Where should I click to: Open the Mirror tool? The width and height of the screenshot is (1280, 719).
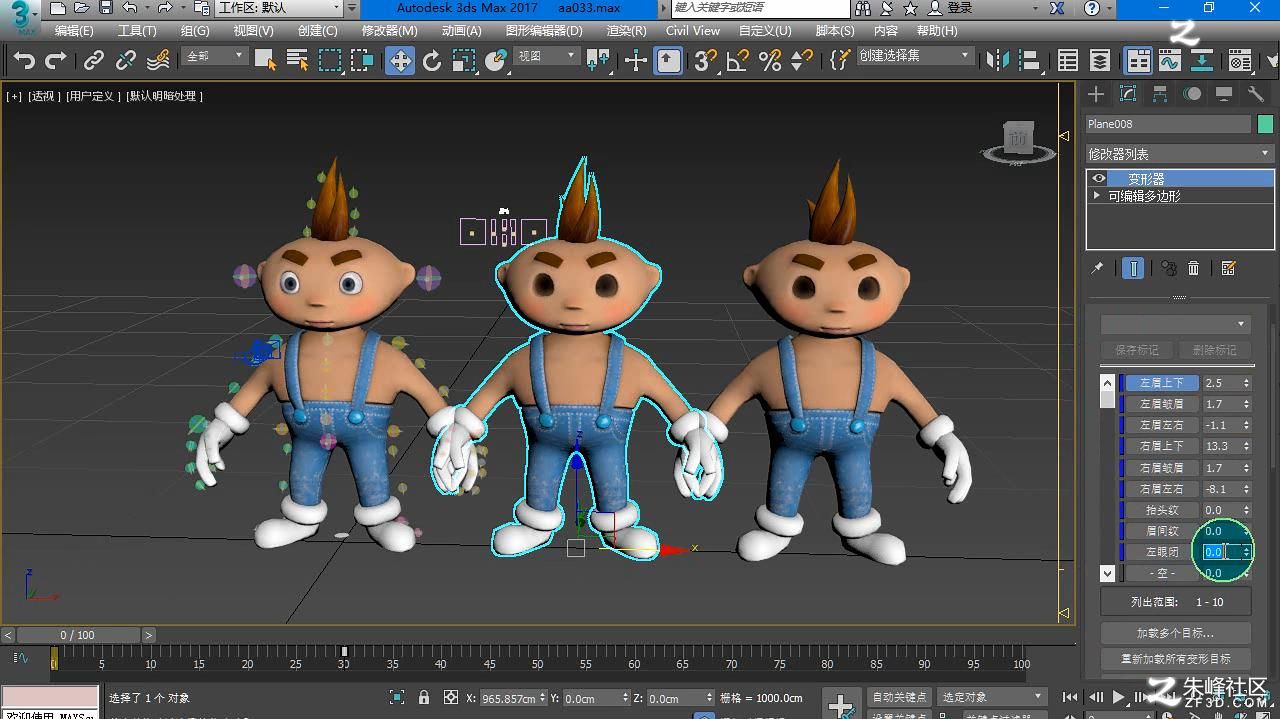[998, 61]
